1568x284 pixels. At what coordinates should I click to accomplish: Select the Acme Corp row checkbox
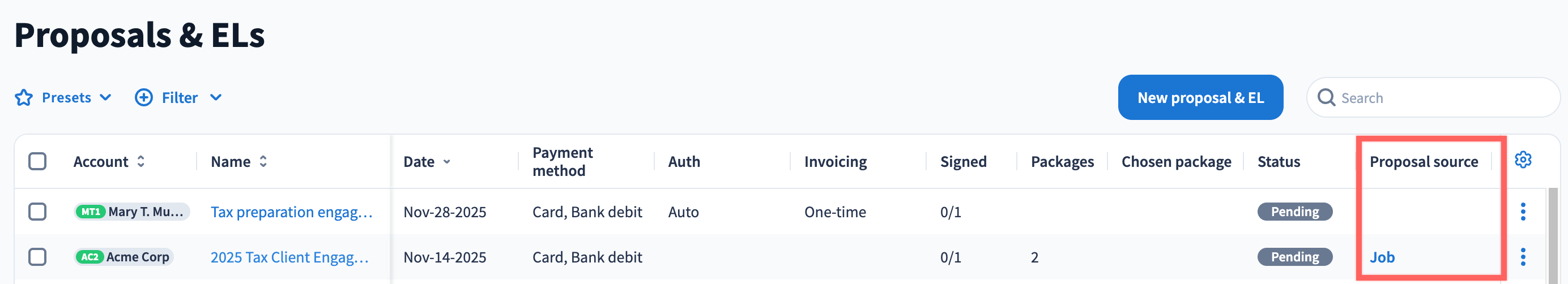pyautogui.click(x=38, y=257)
